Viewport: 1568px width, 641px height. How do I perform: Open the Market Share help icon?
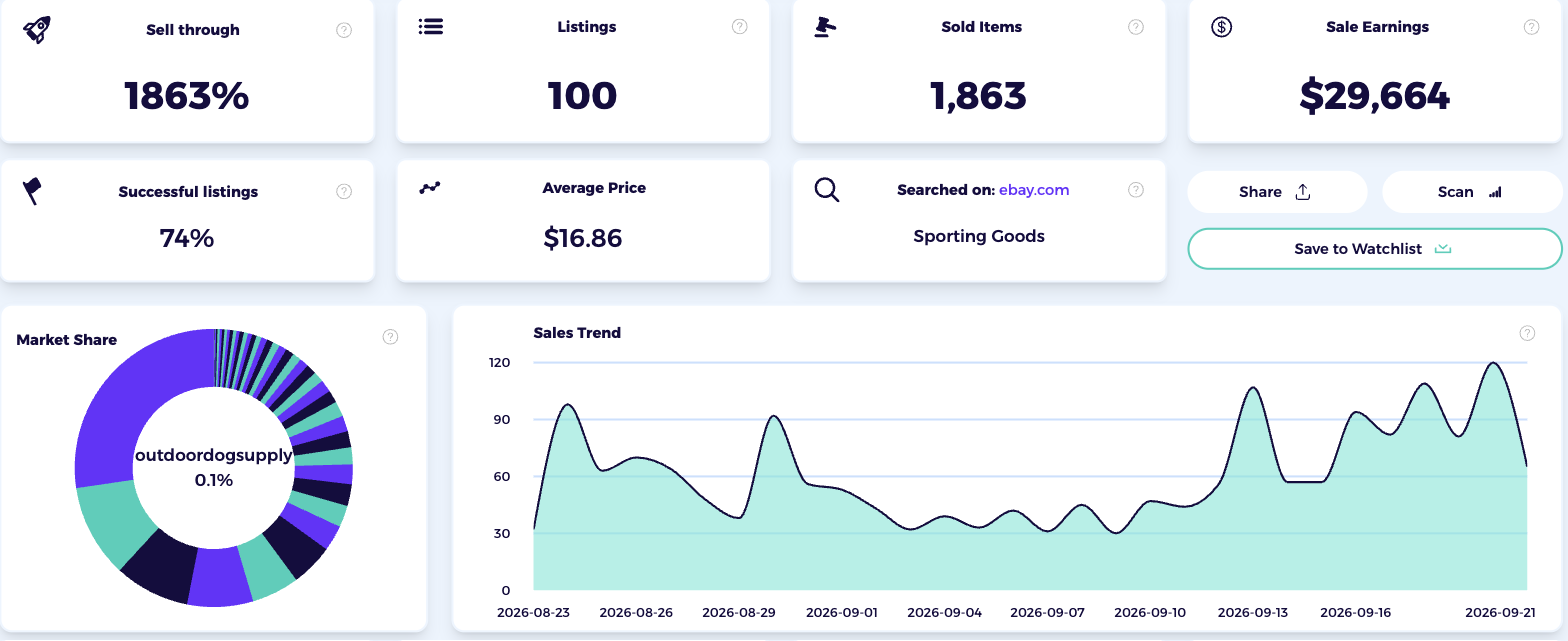391,337
